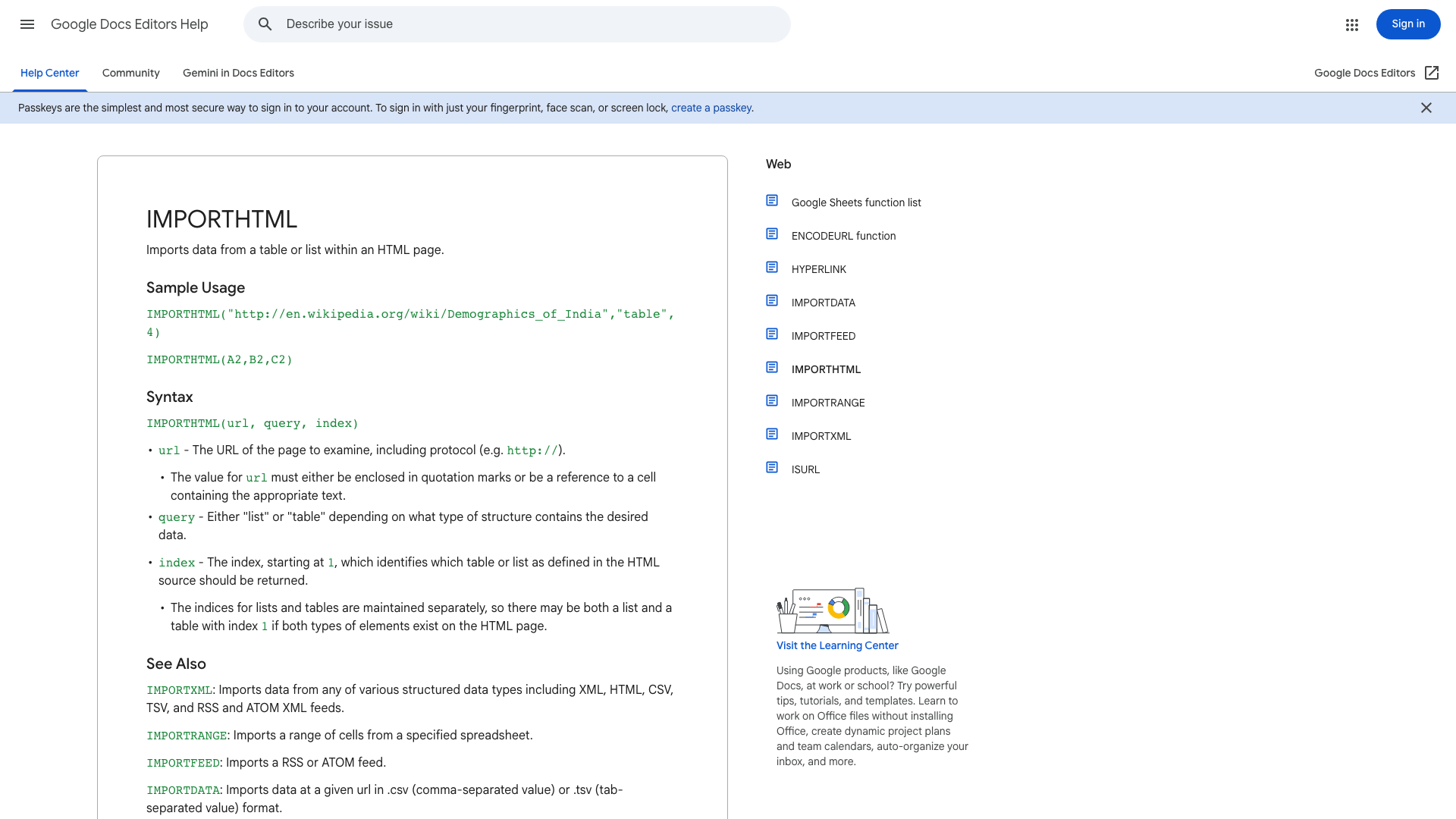This screenshot has height=819, width=1456.
Task: Click the Wikipedia Demographics_of_India sample formula
Action: coord(410,323)
